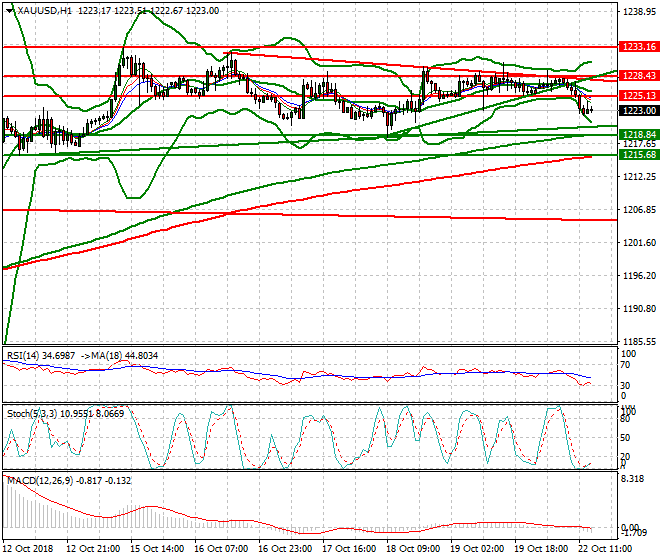This screenshot has width=660, height=560.
Task: Click the 16 Oct 23:00 time label
Action: pos(285,549)
